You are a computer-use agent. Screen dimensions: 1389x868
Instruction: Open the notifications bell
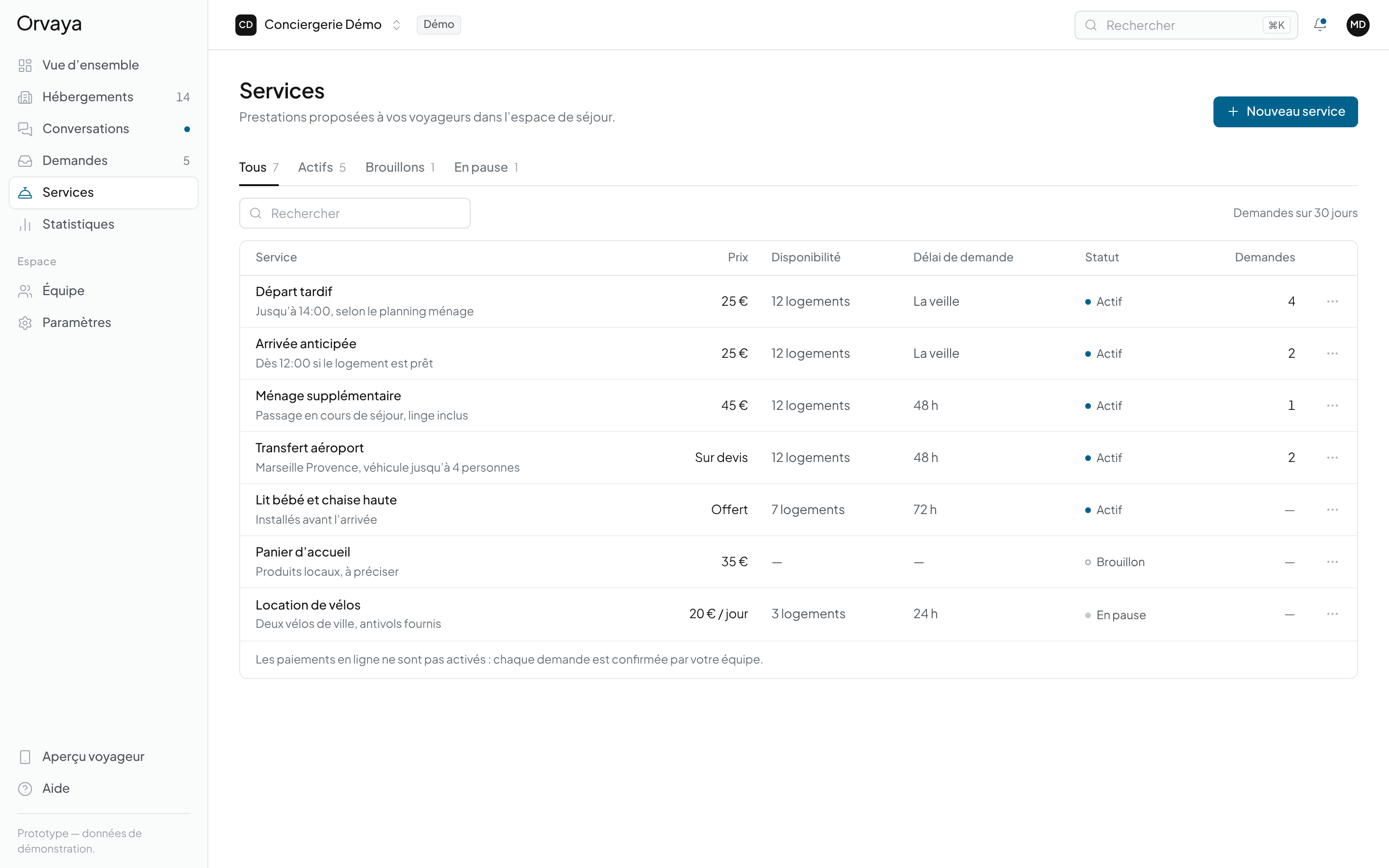click(1320, 25)
